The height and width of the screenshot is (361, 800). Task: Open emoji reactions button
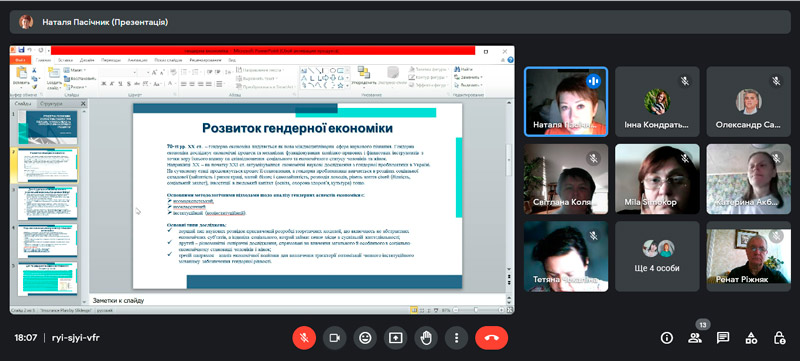pos(365,338)
